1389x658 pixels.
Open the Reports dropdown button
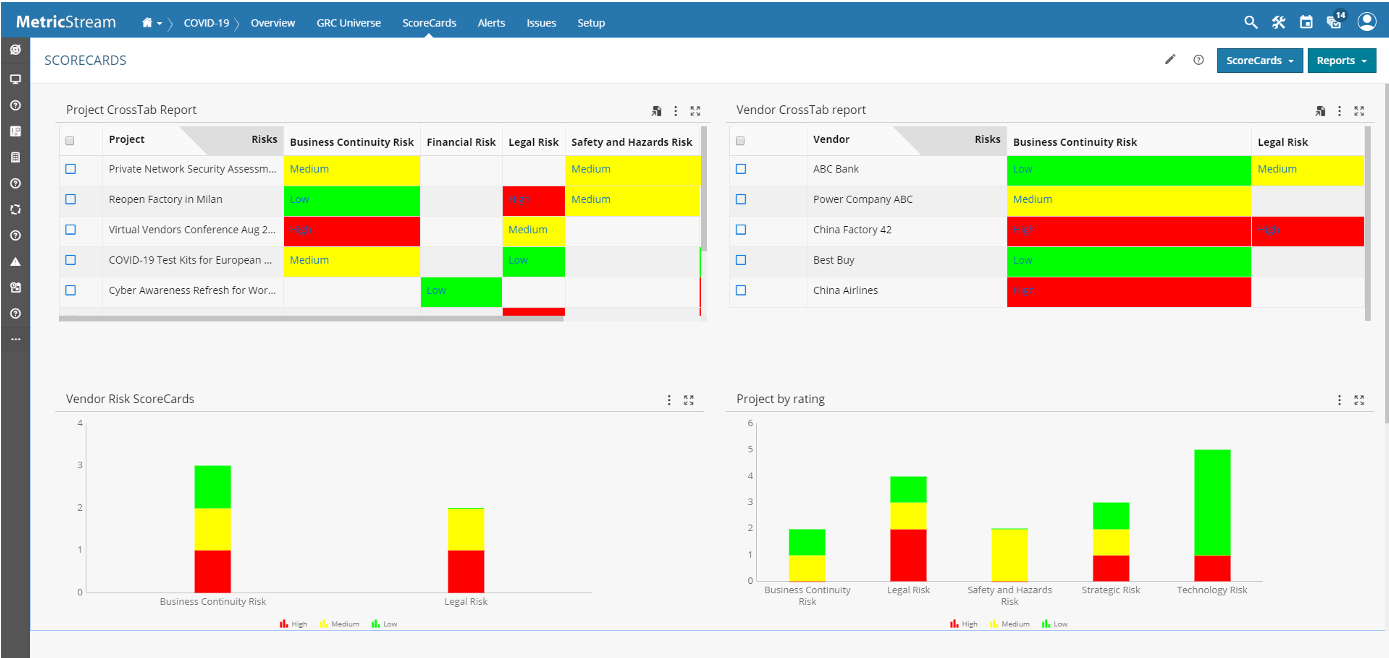[x=1341, y=60]
